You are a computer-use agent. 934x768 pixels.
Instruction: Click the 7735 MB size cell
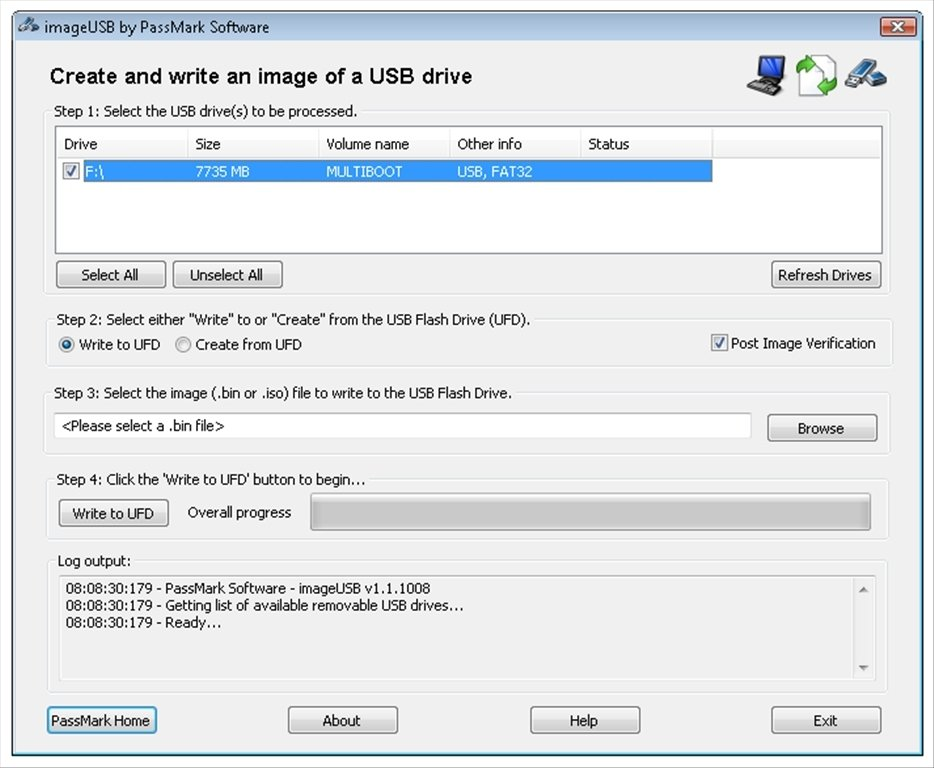tap(222, 172)
